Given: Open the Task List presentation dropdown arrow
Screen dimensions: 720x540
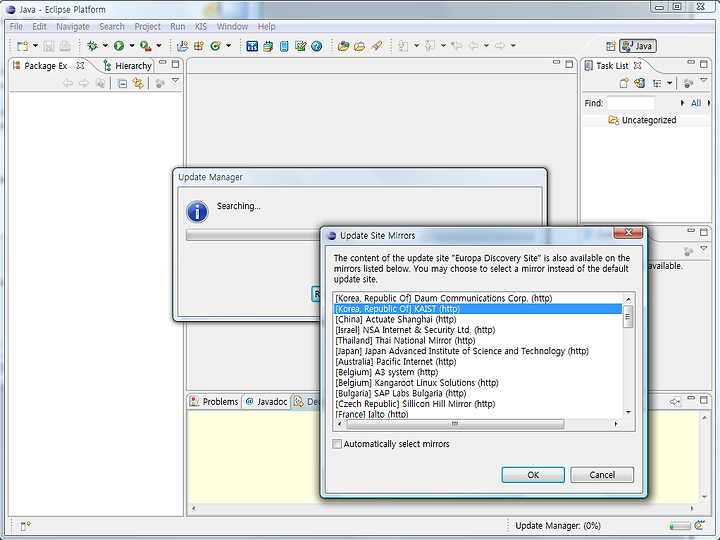Looking at the screenshot, I should click(x=669, y=83).
